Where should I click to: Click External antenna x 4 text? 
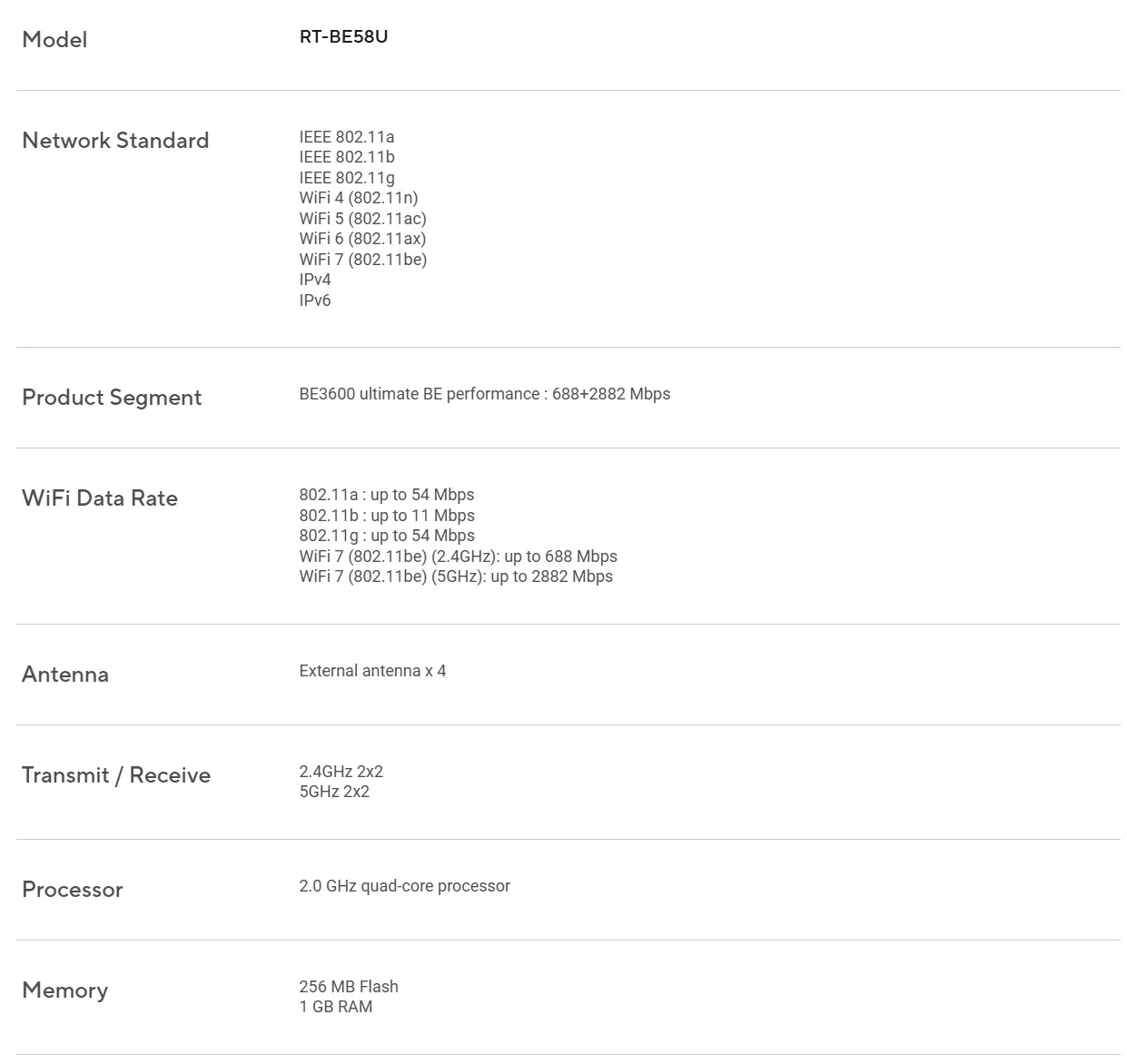coord(372,671)
